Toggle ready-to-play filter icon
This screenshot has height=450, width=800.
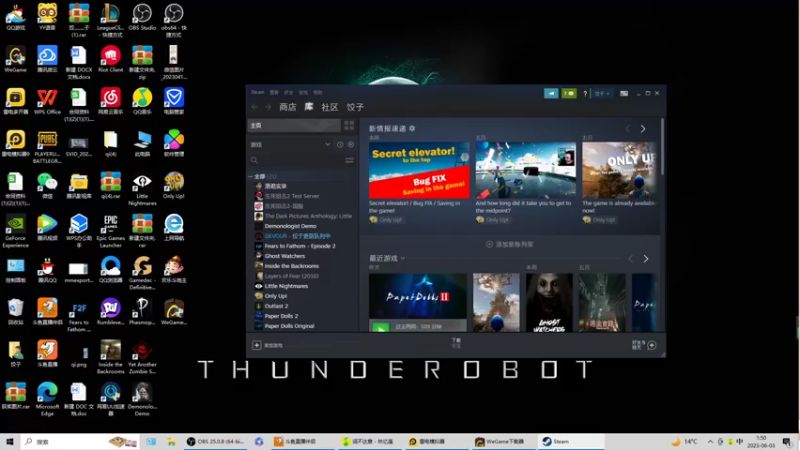click(x=351, y=145)
